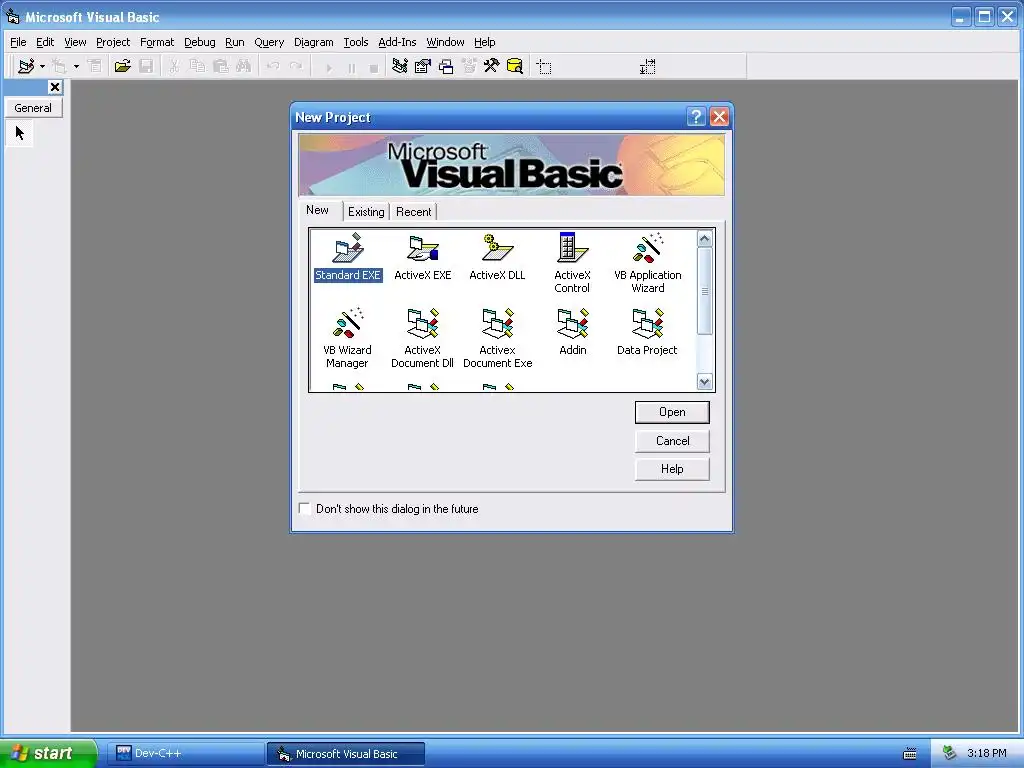Open the Query menu
This screenshot has height=768, width=1024.
pos(269,42)
